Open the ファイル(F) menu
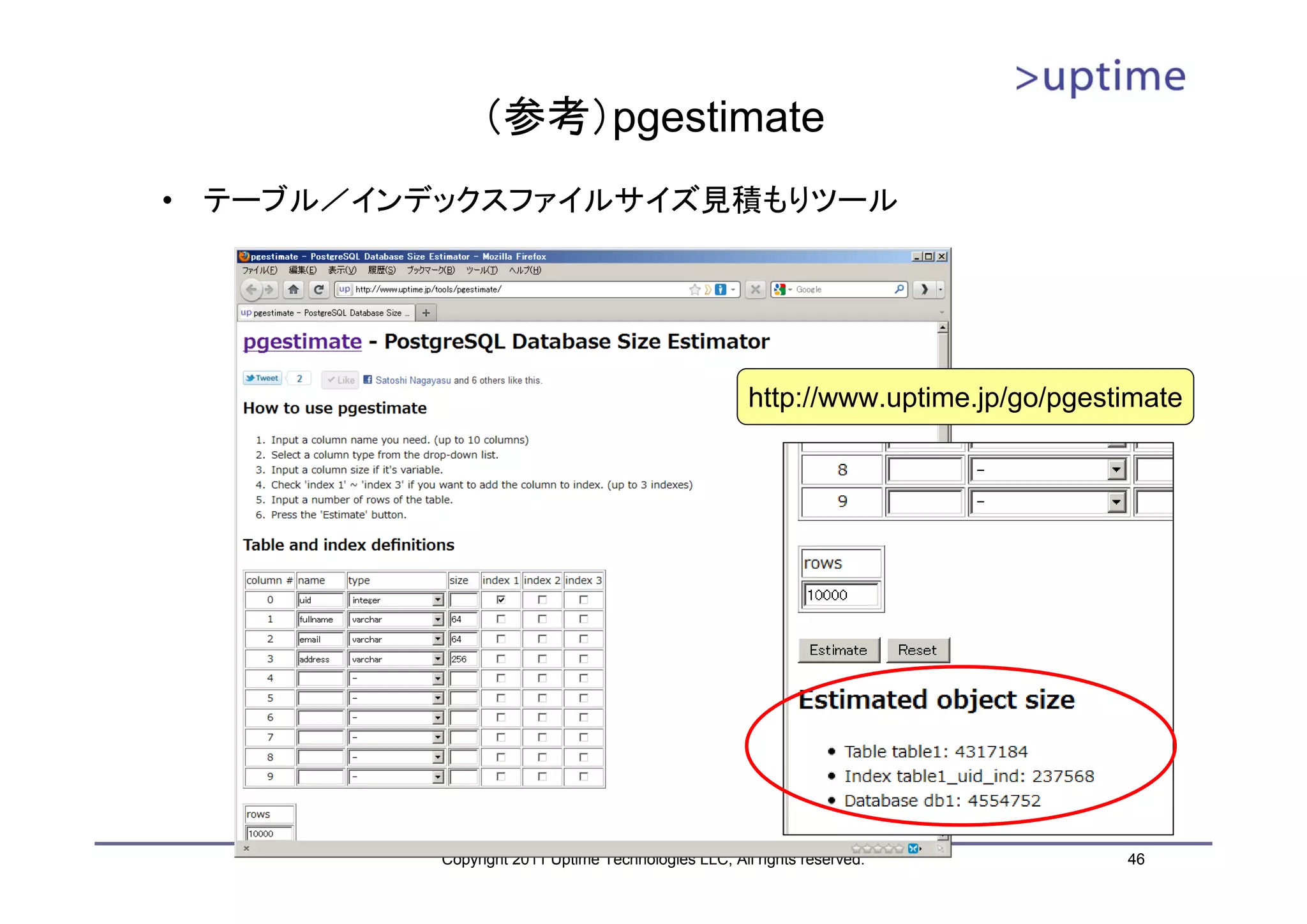 tap(260, 271)
